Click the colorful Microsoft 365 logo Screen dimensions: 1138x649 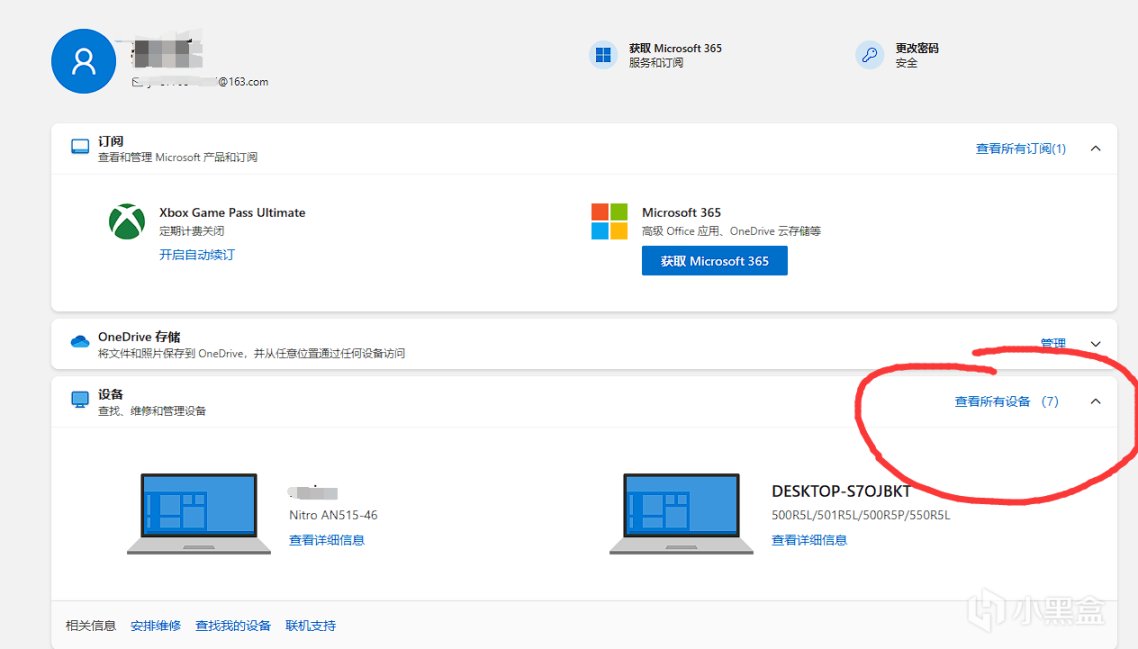pyautogui.click(x=609, y=222)
